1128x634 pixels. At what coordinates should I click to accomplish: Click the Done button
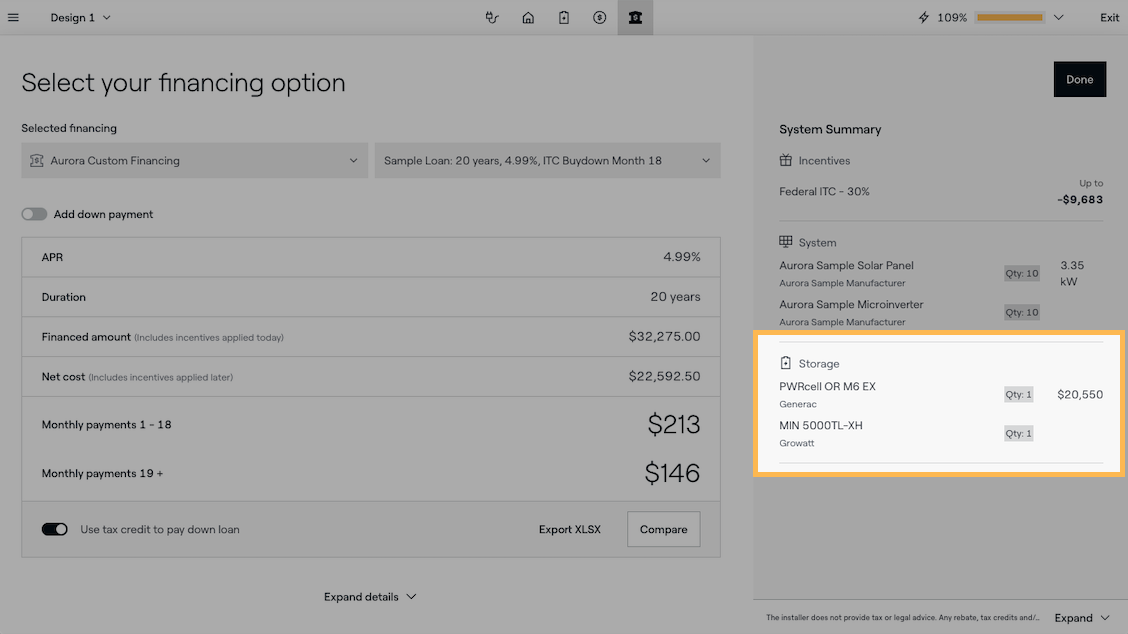tap(1079, 79)
